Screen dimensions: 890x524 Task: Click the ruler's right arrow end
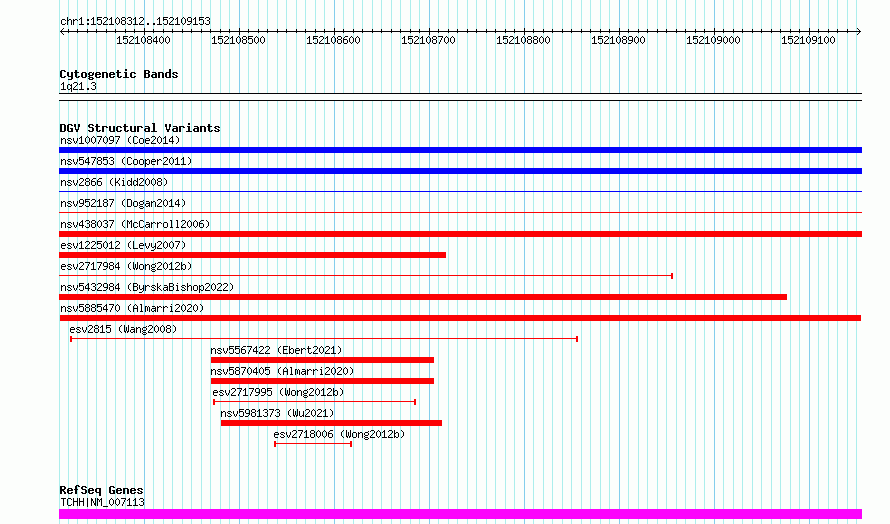pos(859,32)
